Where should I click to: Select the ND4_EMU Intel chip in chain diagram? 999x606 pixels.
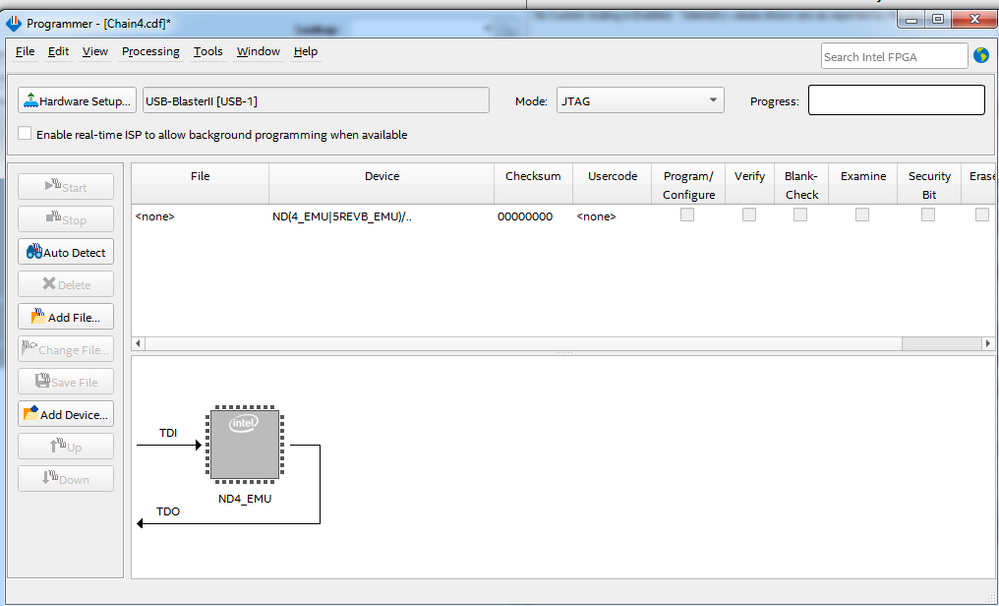(245, 444)
